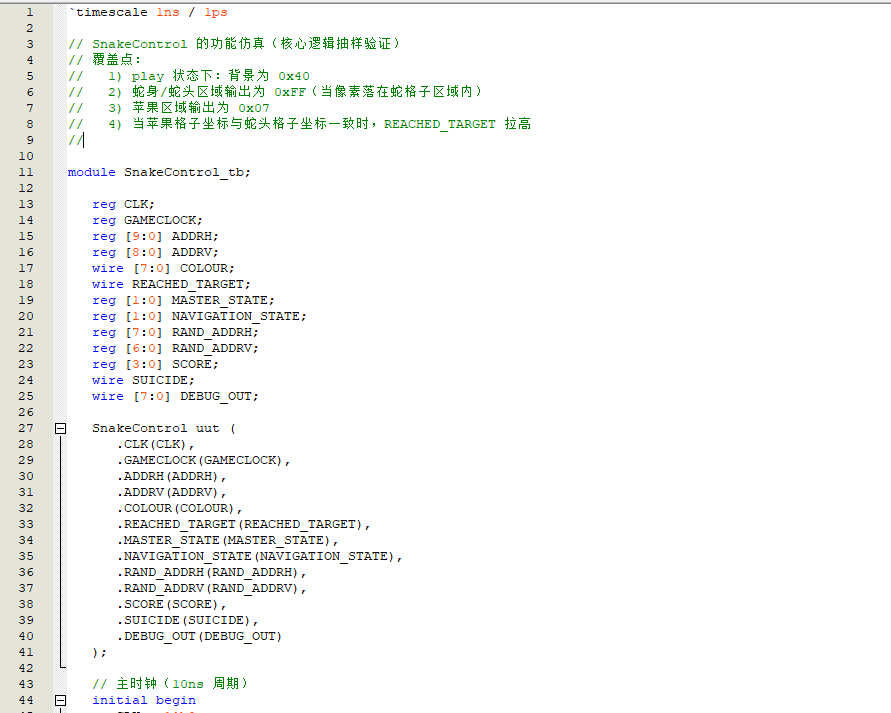The image size is (891, 713).
Task: Click the closing ); of the uut instance
Action: (99, 652)
